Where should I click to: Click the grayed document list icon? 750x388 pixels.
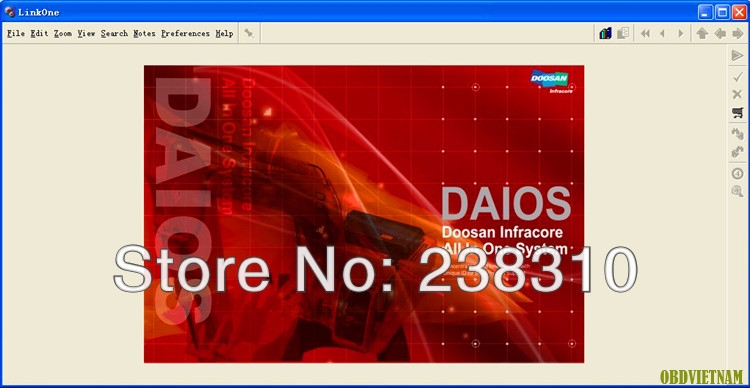623,33
